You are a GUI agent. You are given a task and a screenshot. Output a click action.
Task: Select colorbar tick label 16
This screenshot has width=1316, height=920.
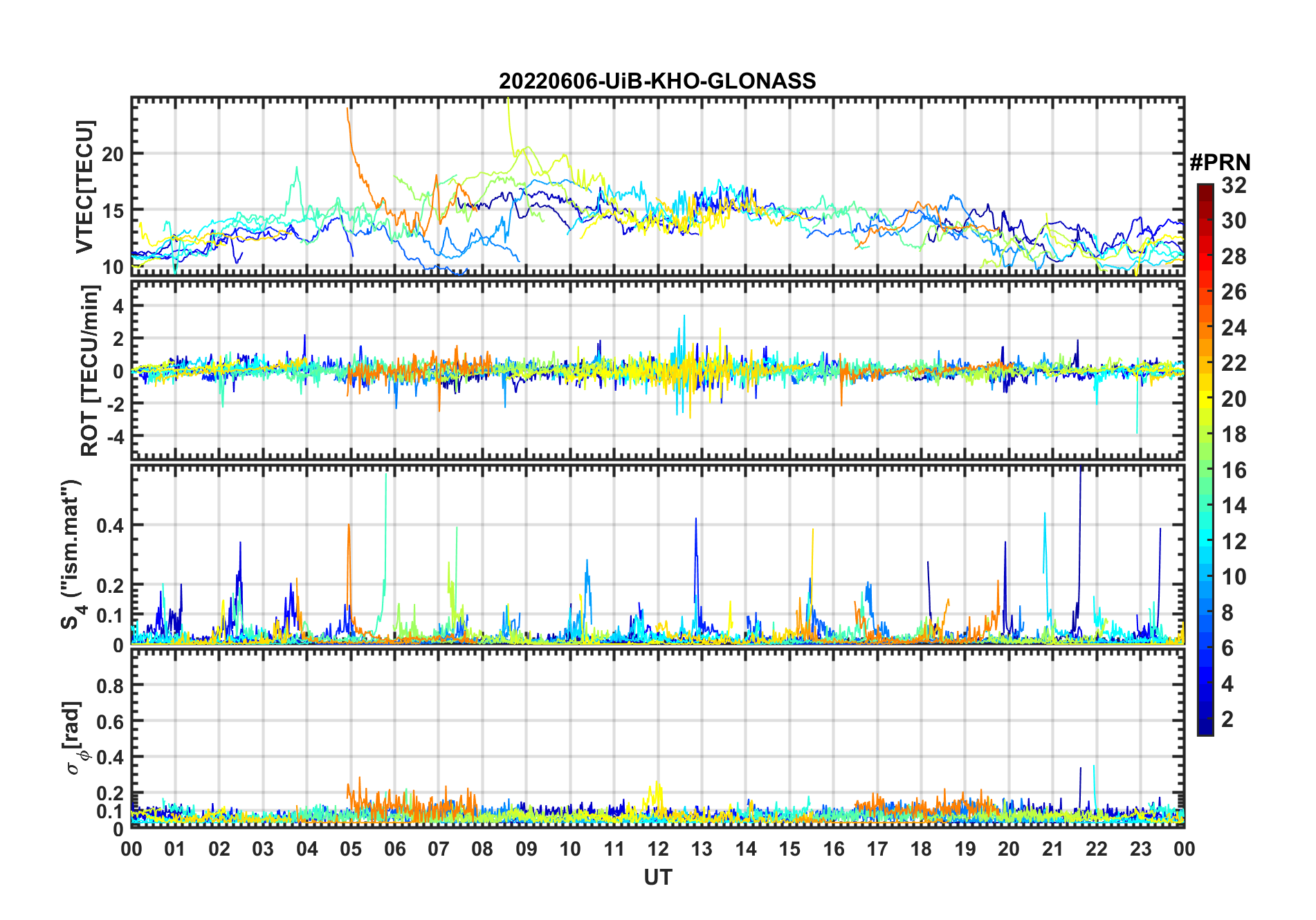click(x=1234, y=470)
